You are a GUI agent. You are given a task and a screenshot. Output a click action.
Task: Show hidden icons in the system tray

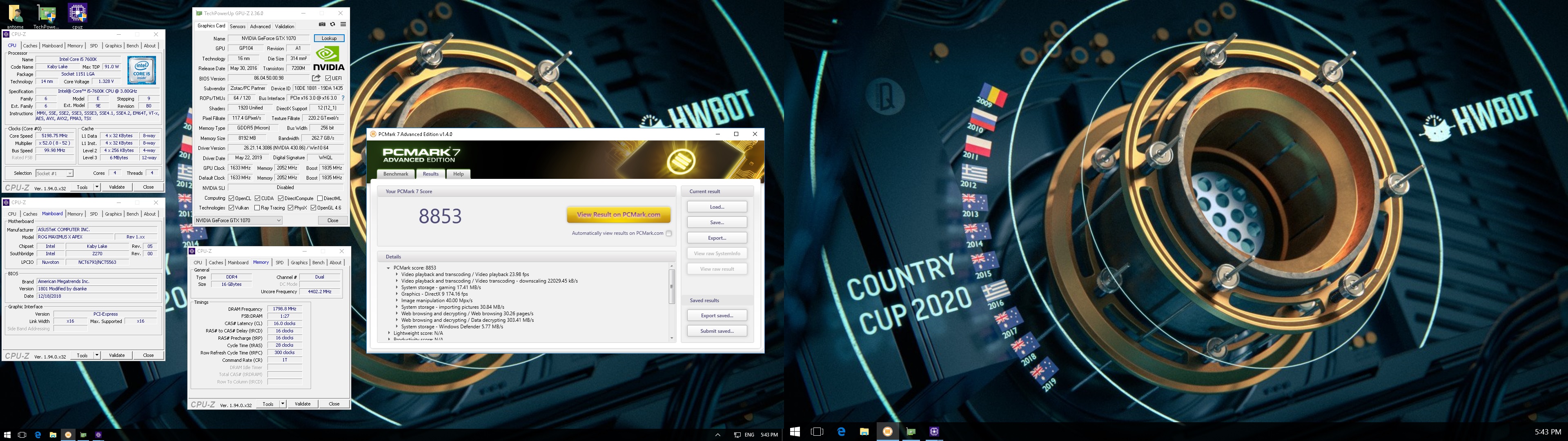click(718, 435)
